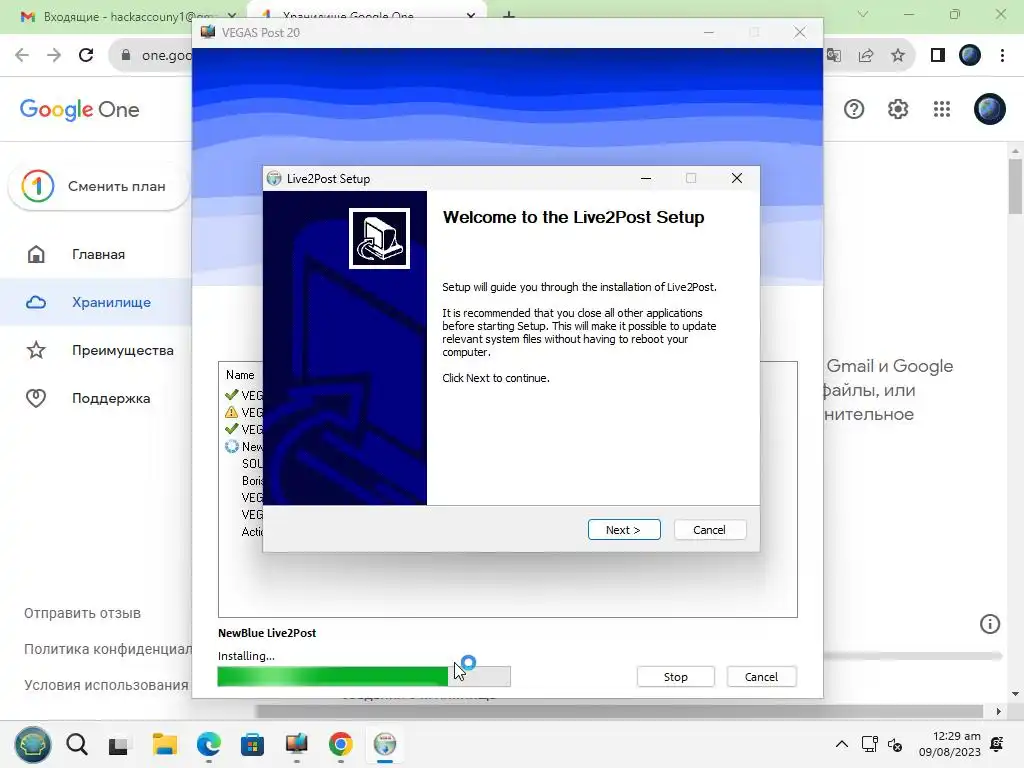Click the Google One logo
The image size is (1024, 768).
click(x=79, y=110)
